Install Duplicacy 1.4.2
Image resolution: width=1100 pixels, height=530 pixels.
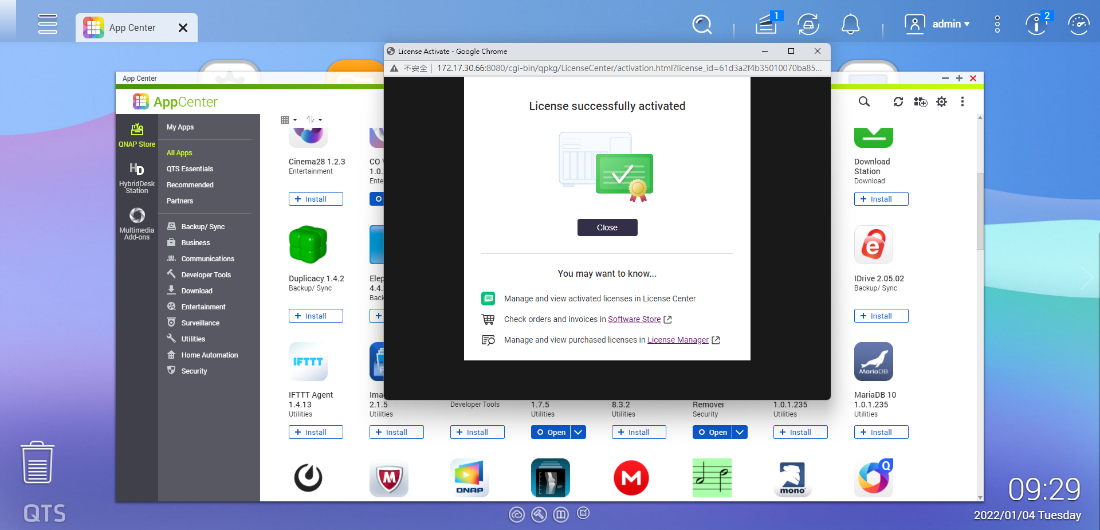316,316
